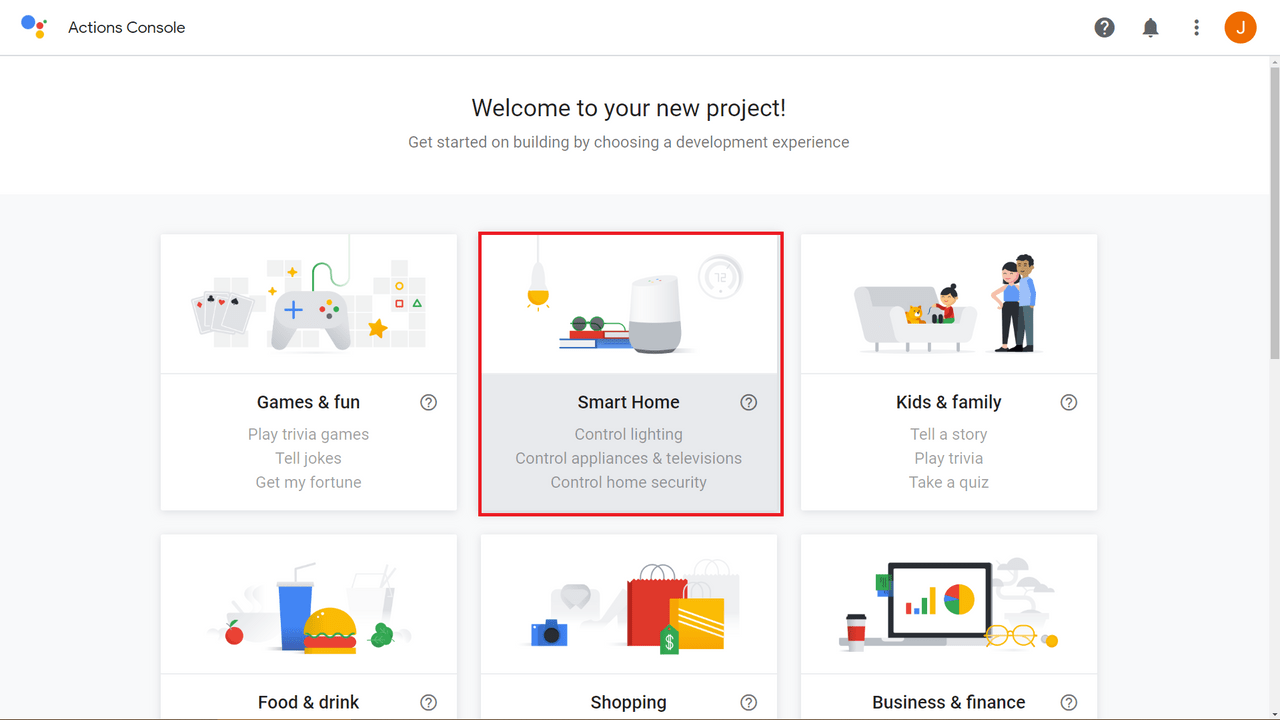Select the Food & drink card illustration
This screenshot has height=720, width=1280.
309,604
